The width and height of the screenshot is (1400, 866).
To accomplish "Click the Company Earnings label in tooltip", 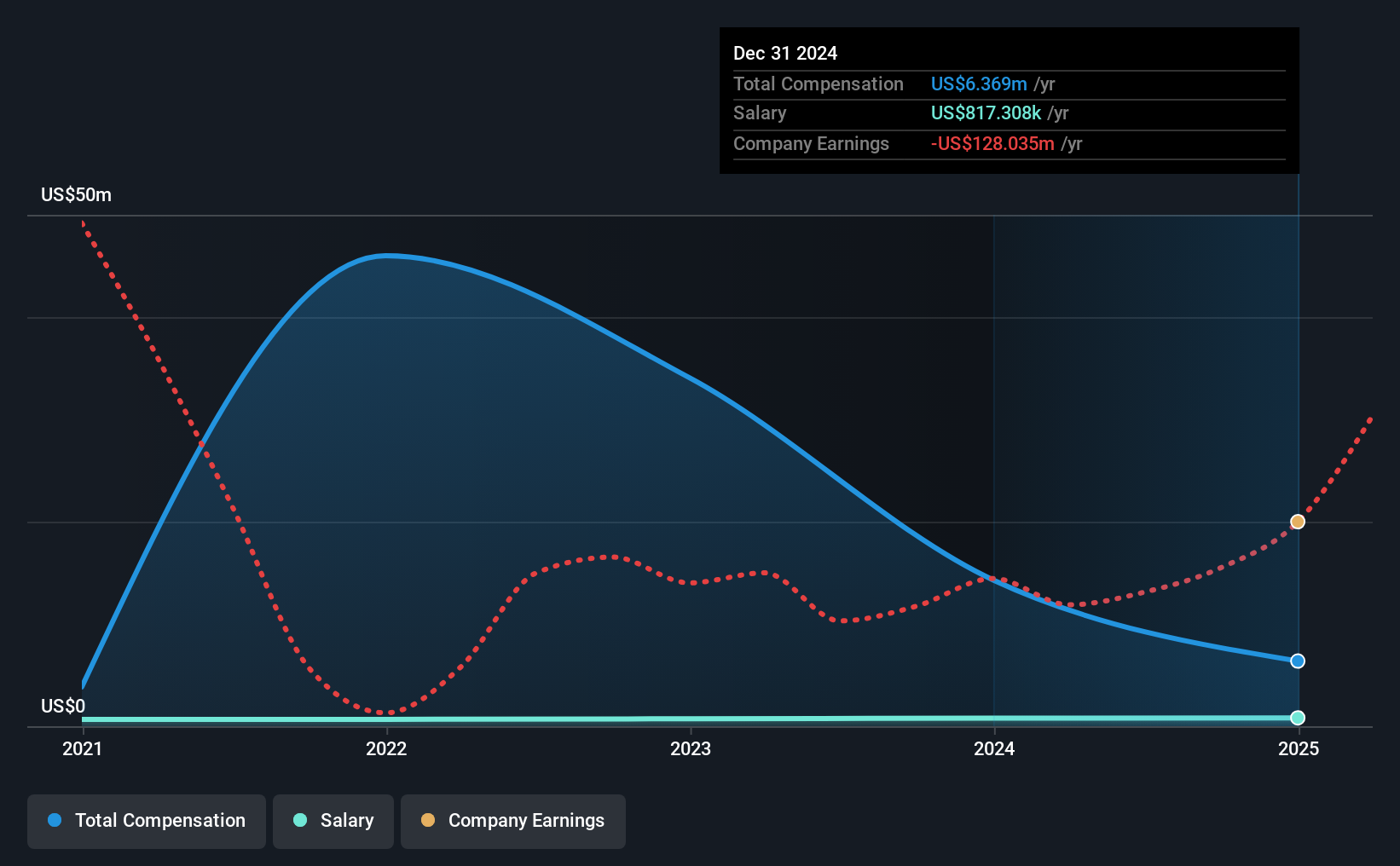I will (811, 144).
